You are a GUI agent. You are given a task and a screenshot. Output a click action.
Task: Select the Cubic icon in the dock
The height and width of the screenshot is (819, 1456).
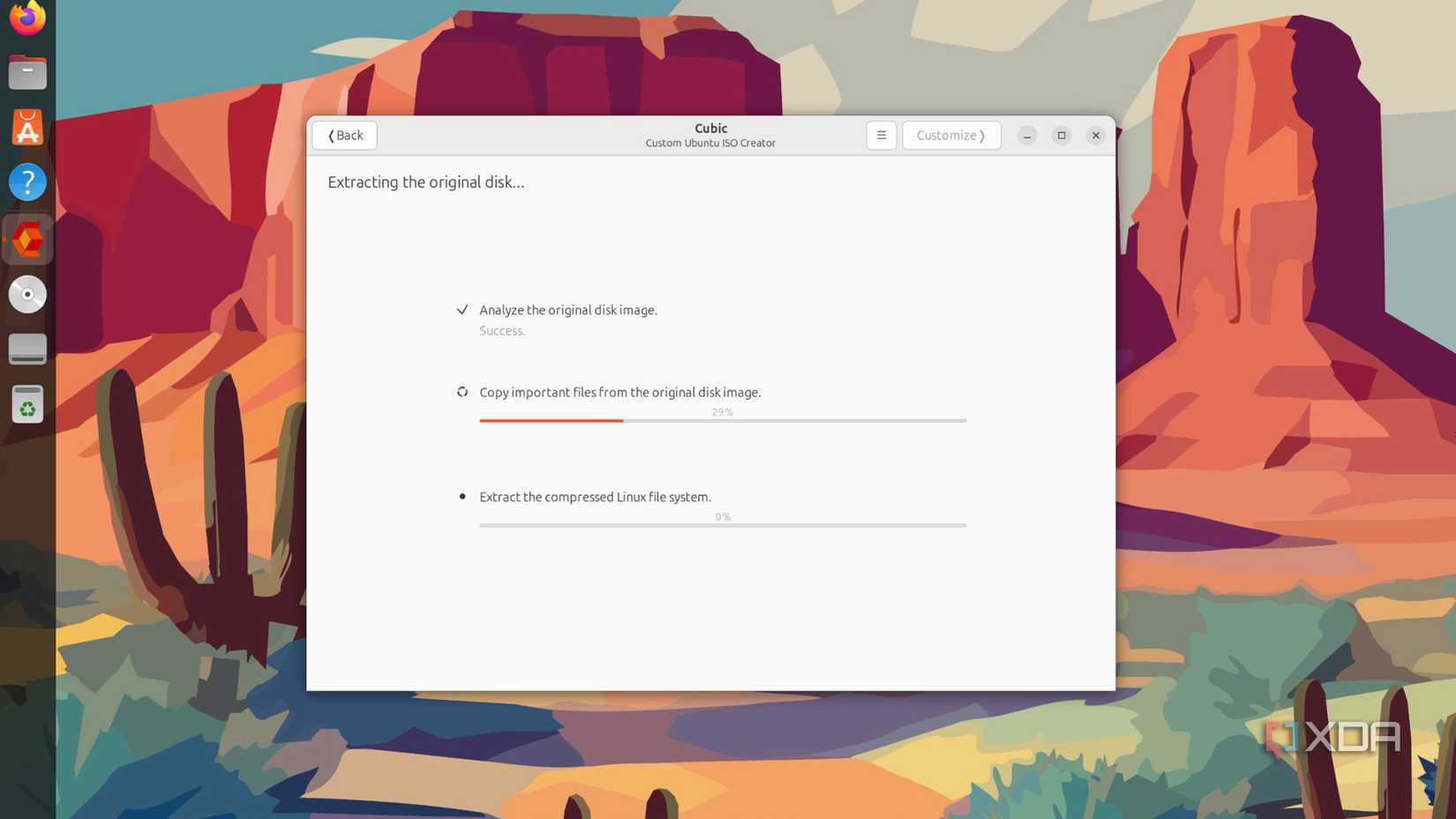[26, 238]
